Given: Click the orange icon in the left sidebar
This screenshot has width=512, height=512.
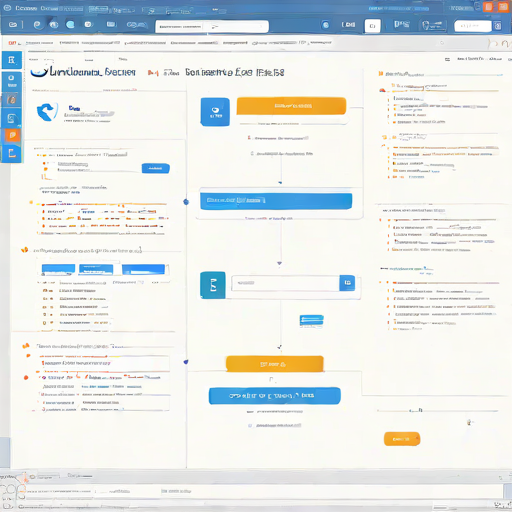Looking at the screenshot, I should [x=12, y=135].
